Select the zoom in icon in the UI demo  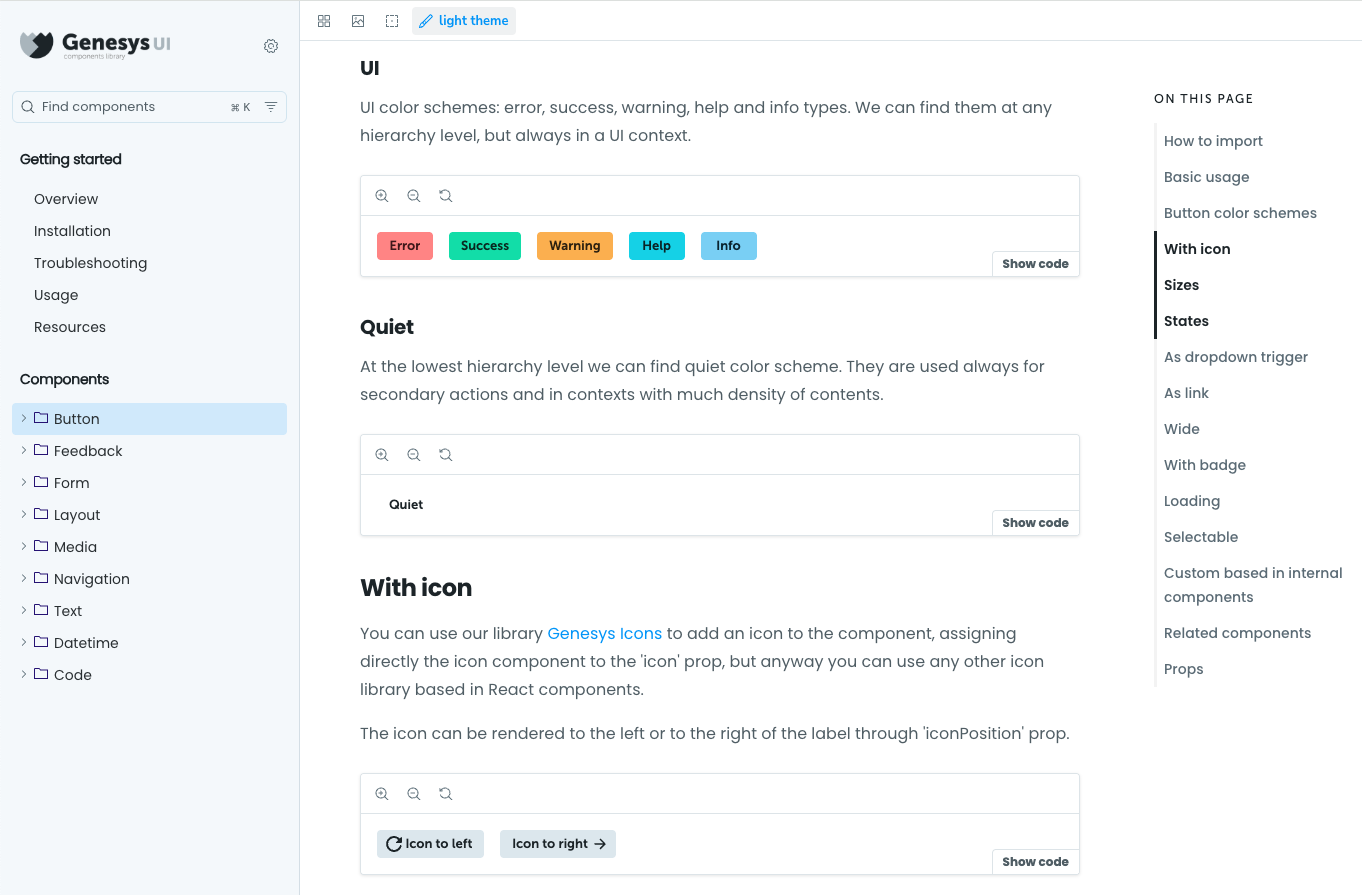point(382,195)
